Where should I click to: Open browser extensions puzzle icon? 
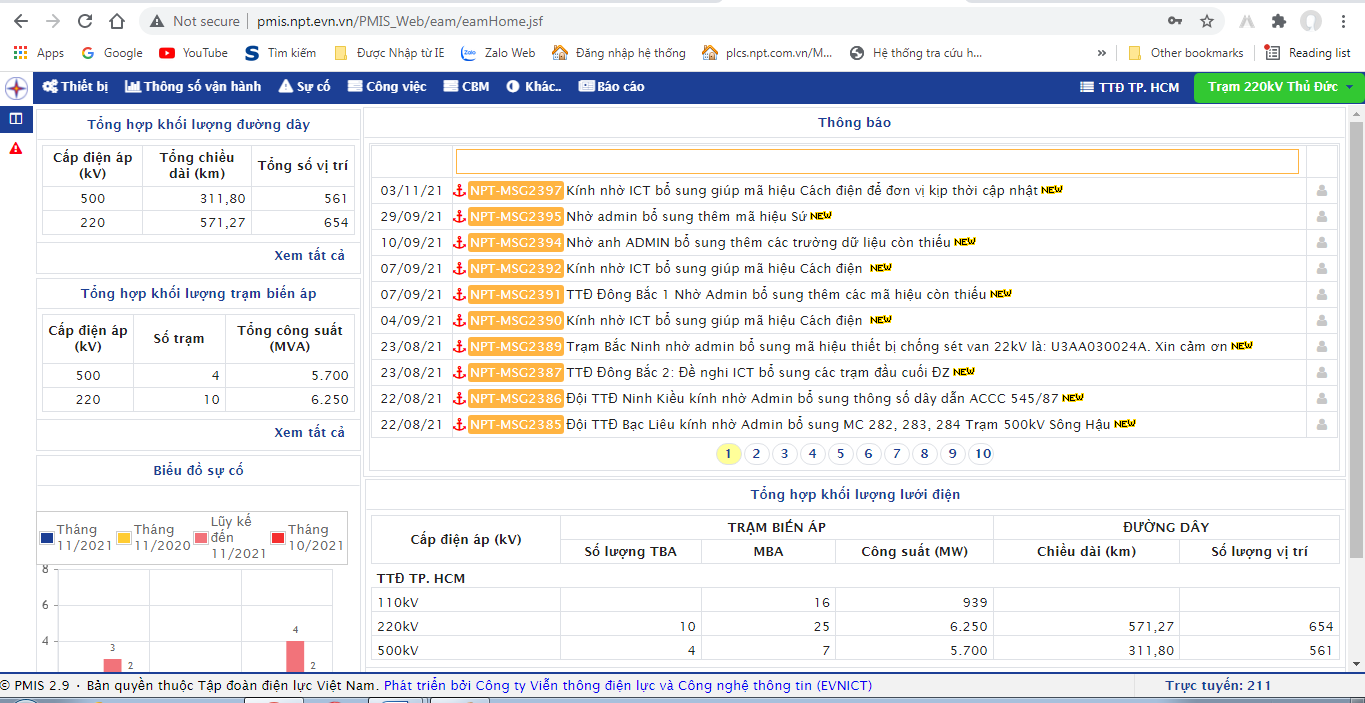pyautogui.click(x=1278, y=21)
